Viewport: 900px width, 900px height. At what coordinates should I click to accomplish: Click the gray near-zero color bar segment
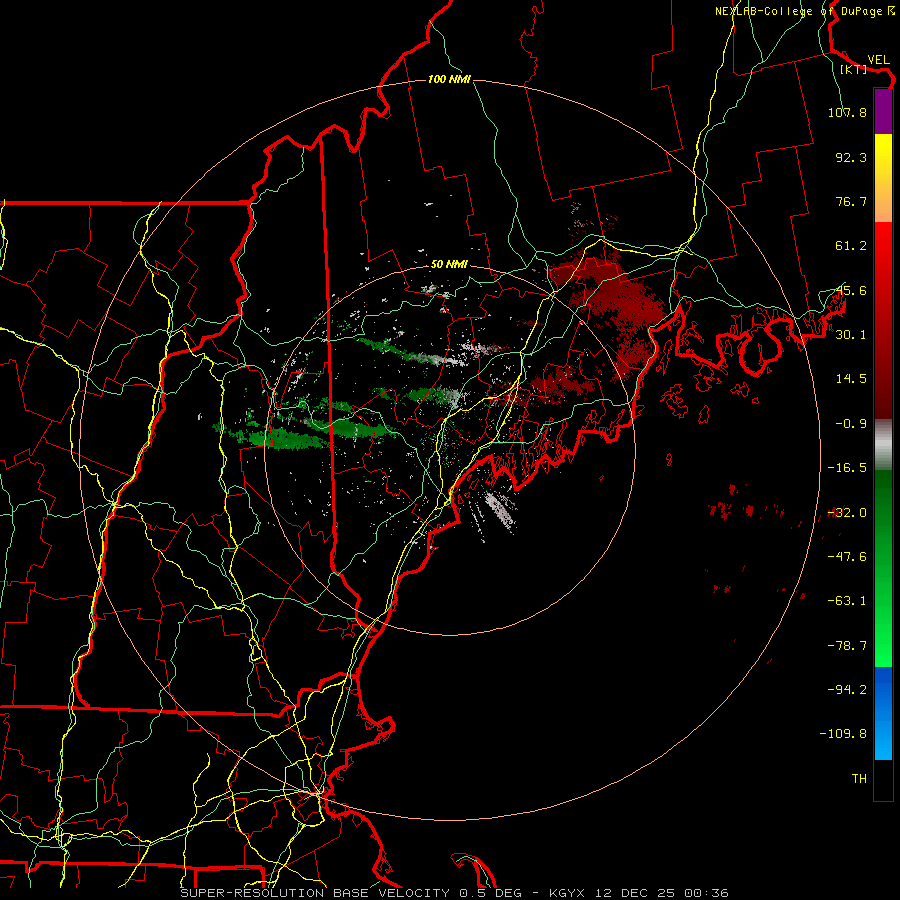[x=883, y=445]
